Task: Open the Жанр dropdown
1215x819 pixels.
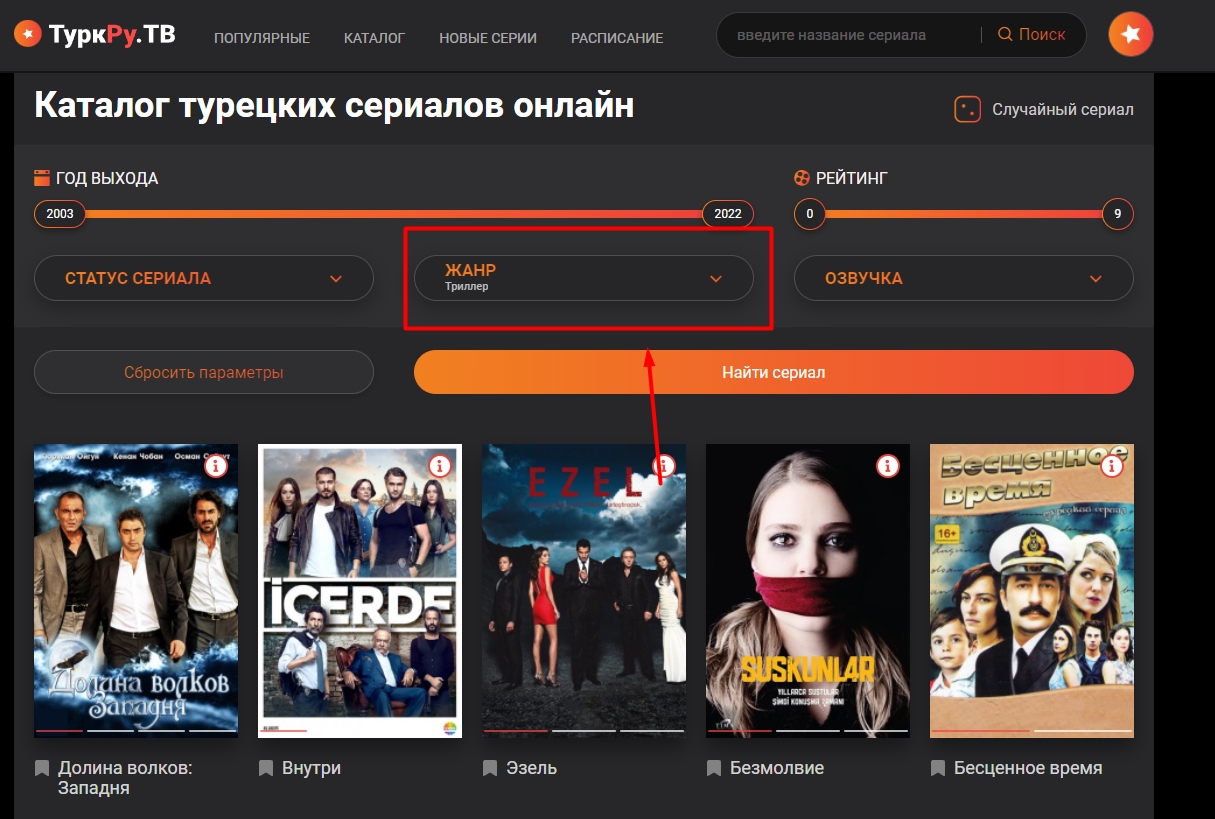Action: coord(583,278)
